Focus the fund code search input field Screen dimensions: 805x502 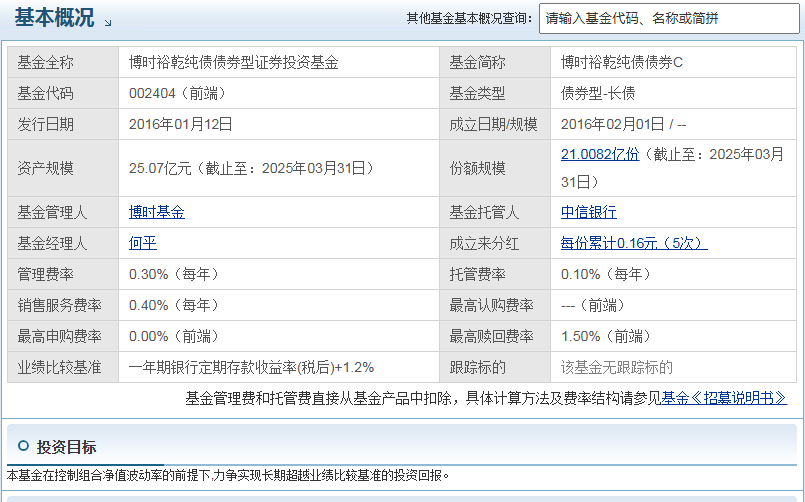coord(669,18)
